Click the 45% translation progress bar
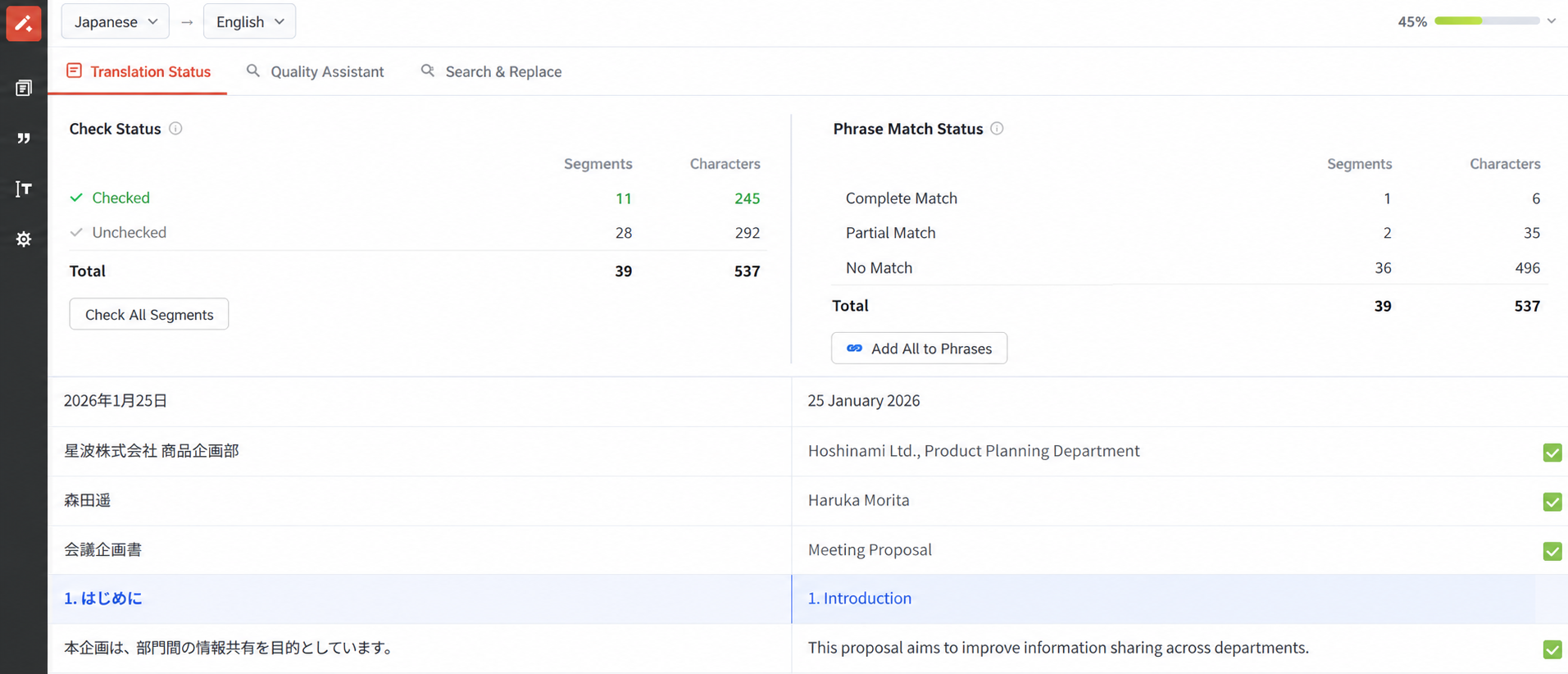This screenshot has height=674, width=1568. pyautogui.click(x=1487, y=21)
